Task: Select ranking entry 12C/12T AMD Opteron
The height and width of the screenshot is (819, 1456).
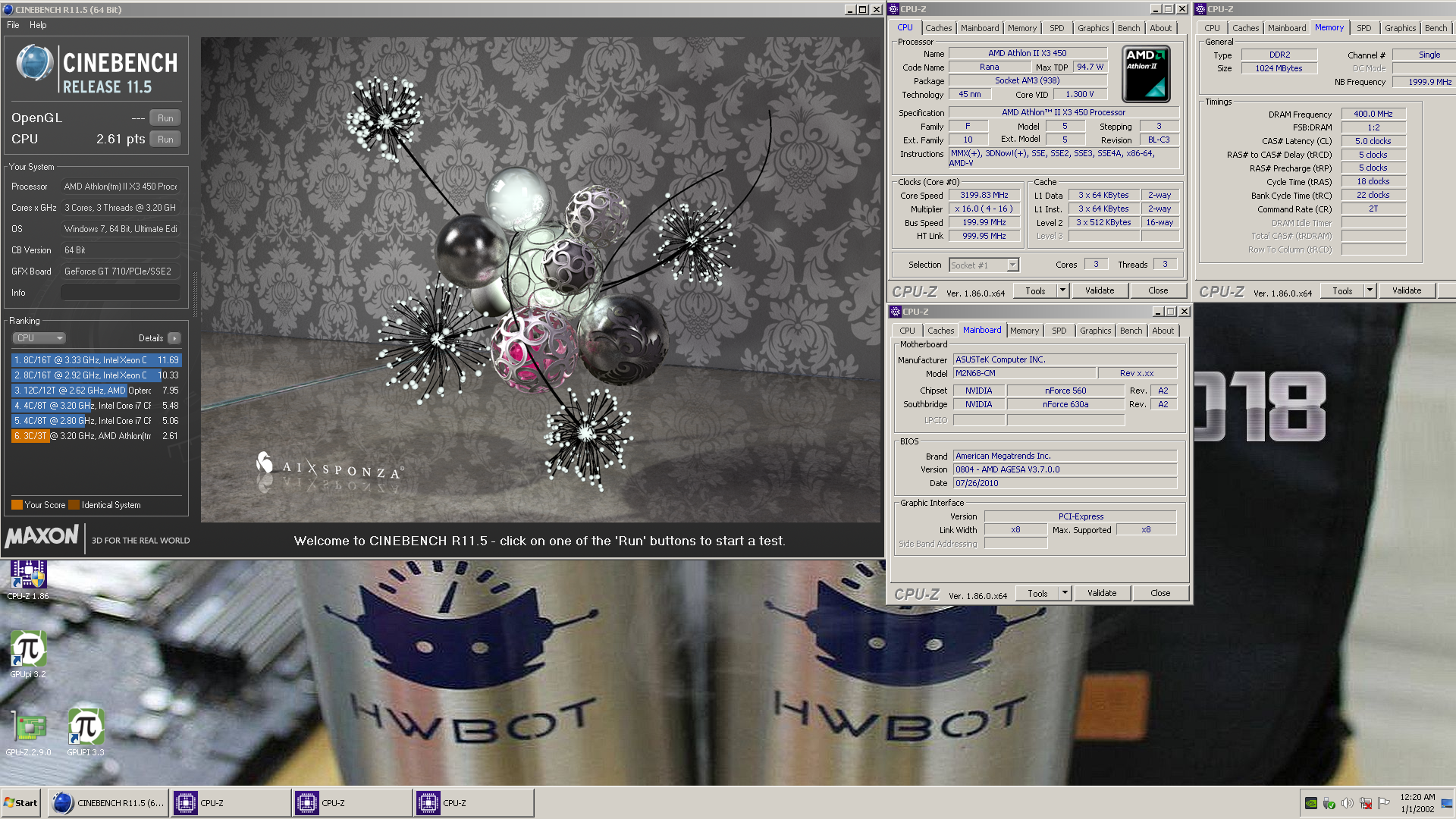Action: pos(96,391)
